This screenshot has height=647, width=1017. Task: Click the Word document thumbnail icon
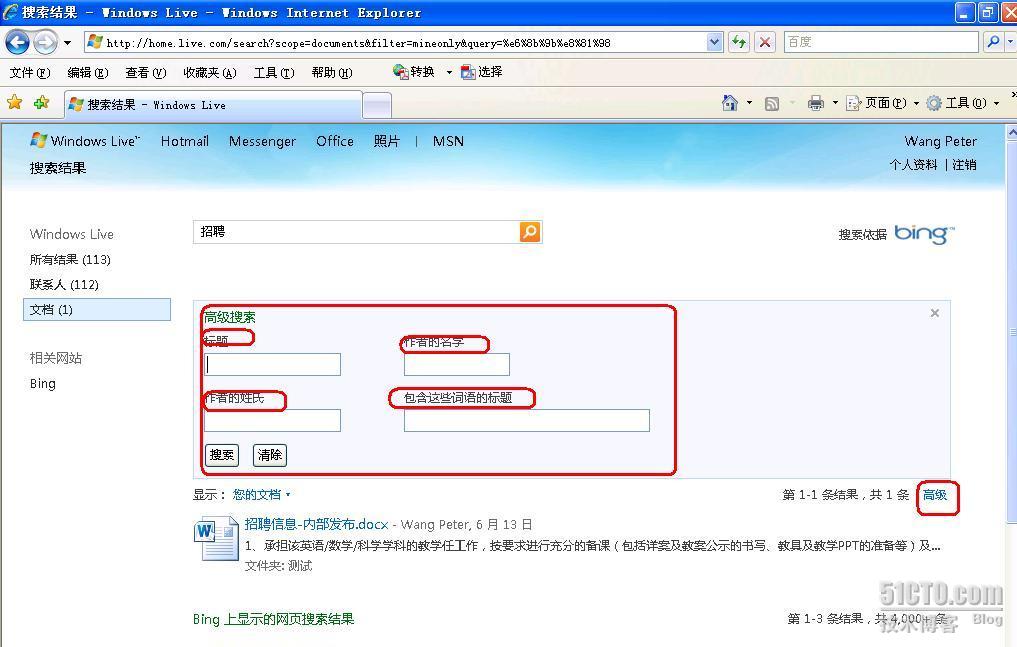pos(216,537)
